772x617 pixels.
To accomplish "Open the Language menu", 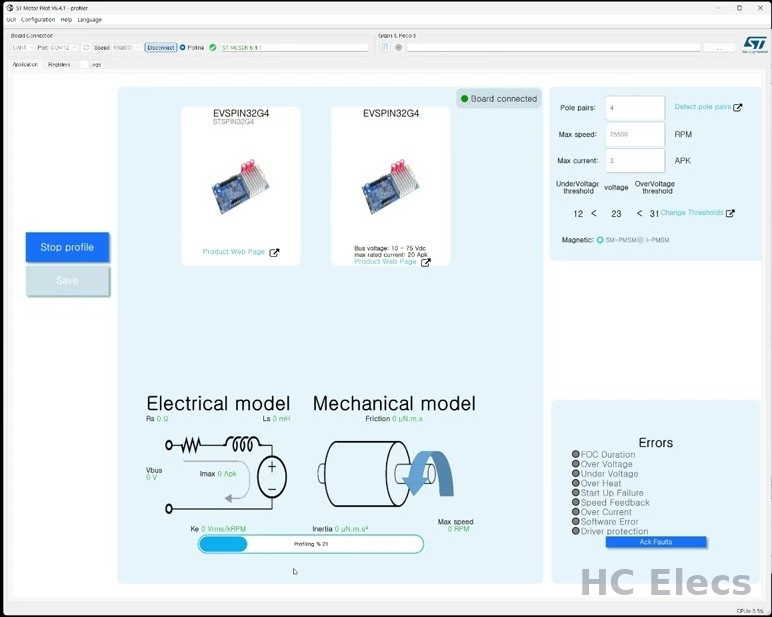I will pyautogui.click(x=89, y=20).
